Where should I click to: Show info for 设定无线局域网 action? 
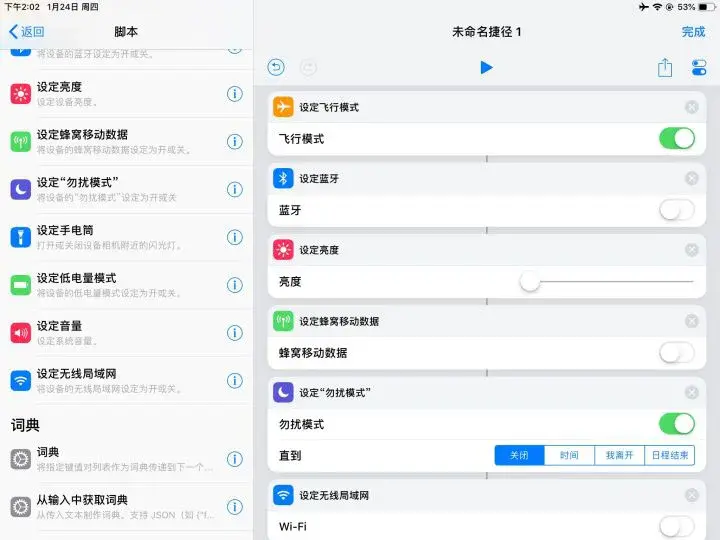point(235,381)
